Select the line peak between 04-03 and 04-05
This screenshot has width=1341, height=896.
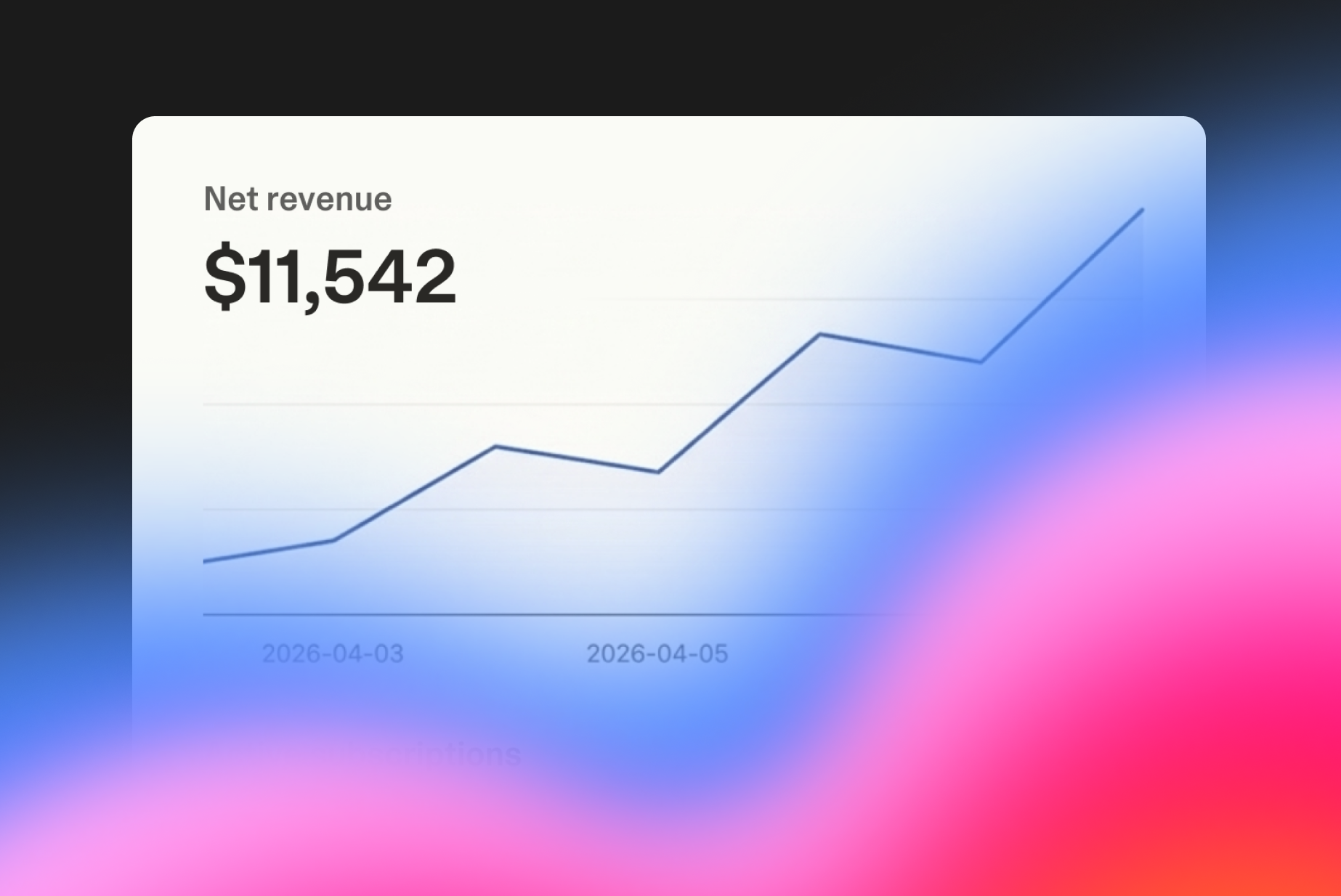(495, 446)
